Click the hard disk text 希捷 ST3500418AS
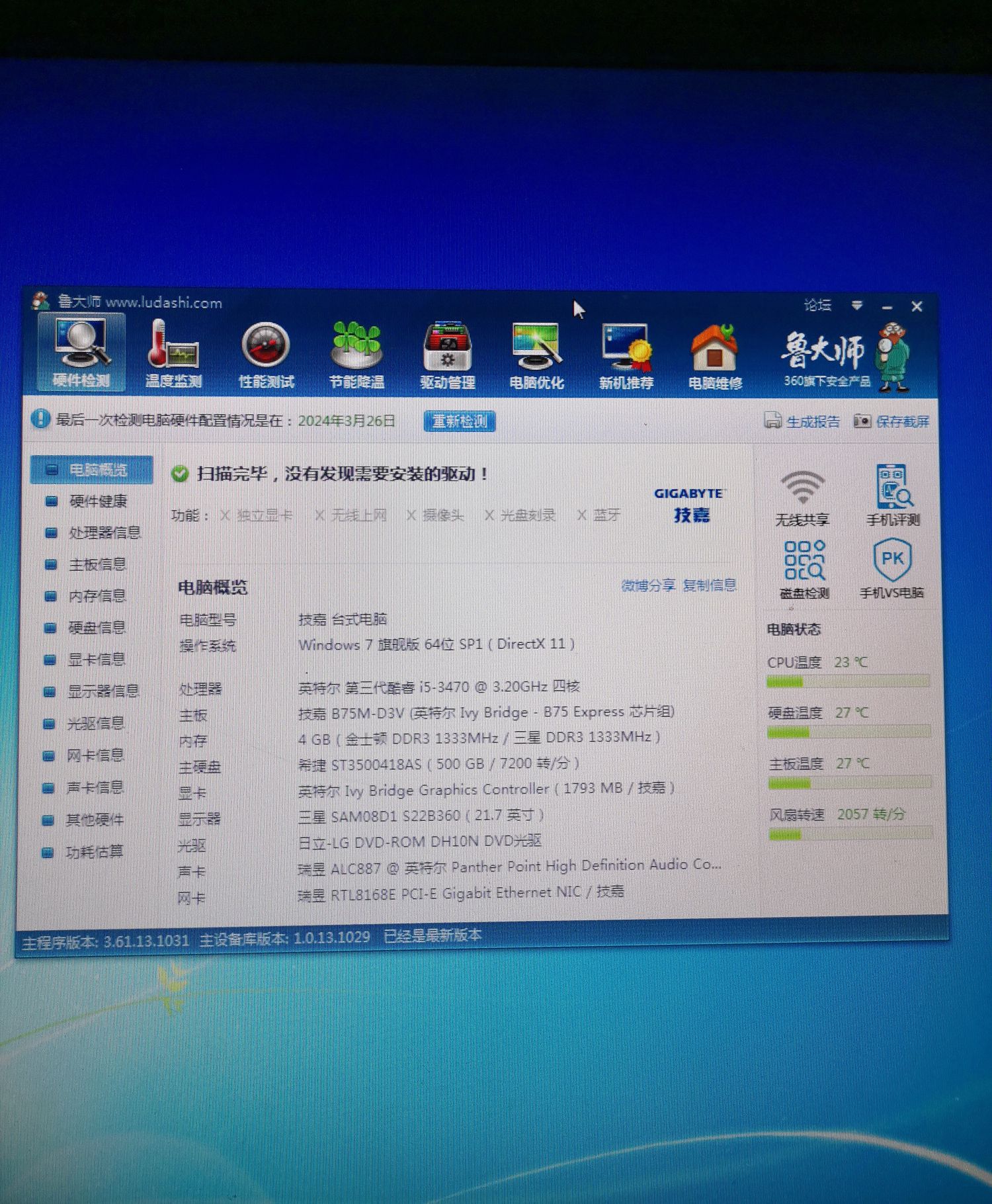 (359, 764)
